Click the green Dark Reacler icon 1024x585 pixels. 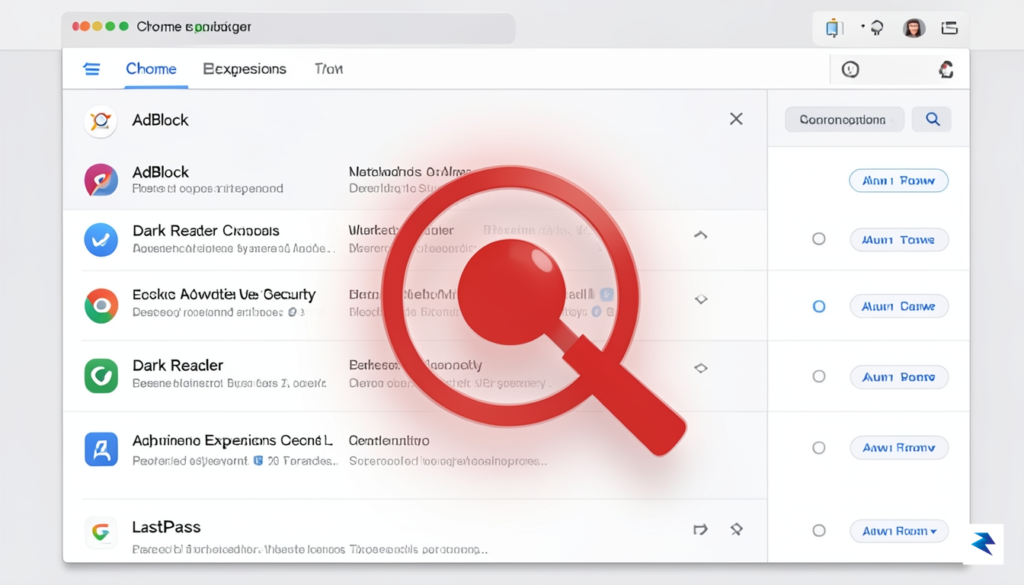pos(101,375)
